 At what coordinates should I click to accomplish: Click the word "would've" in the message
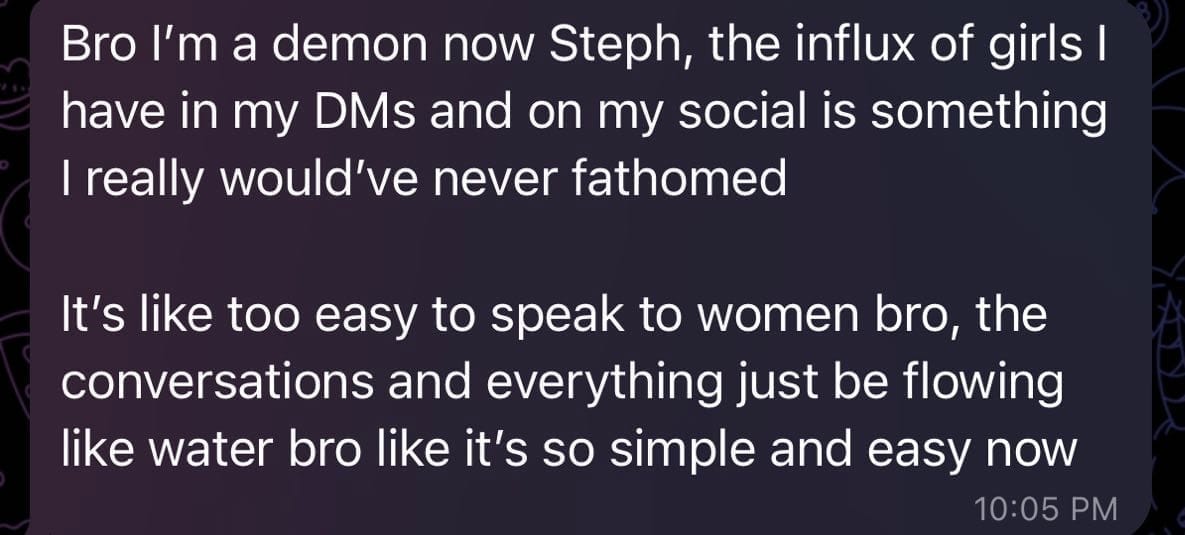click(319, 179)
